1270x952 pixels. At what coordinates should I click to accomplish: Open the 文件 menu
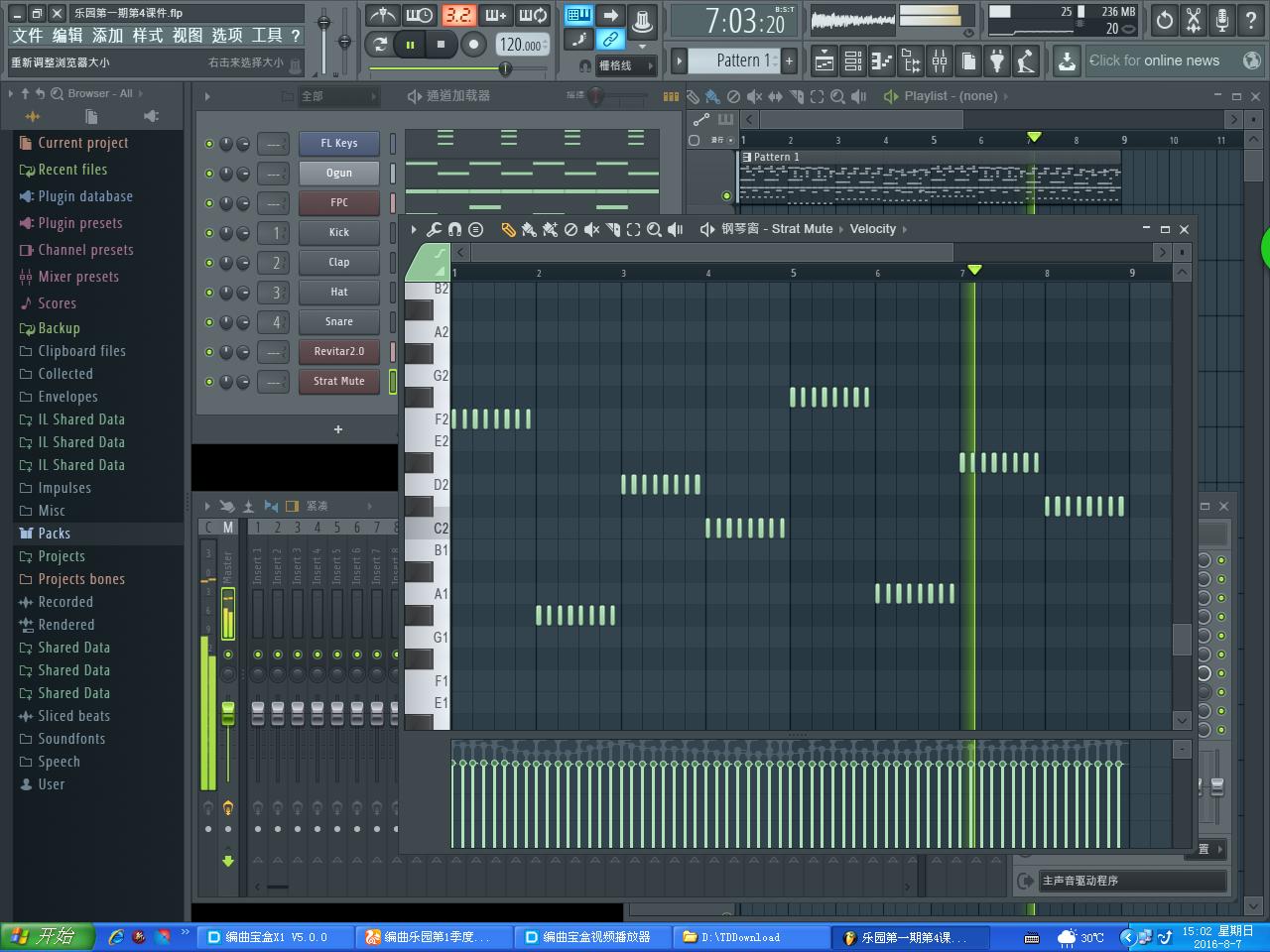point(27,36)
